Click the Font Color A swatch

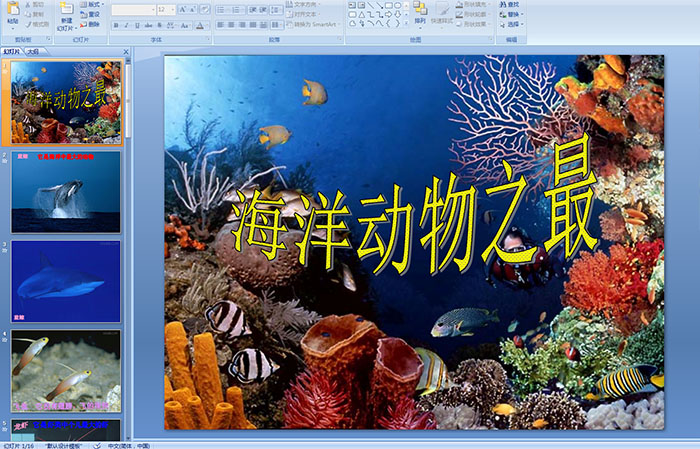pyautogui.click(x=200, y=26)
